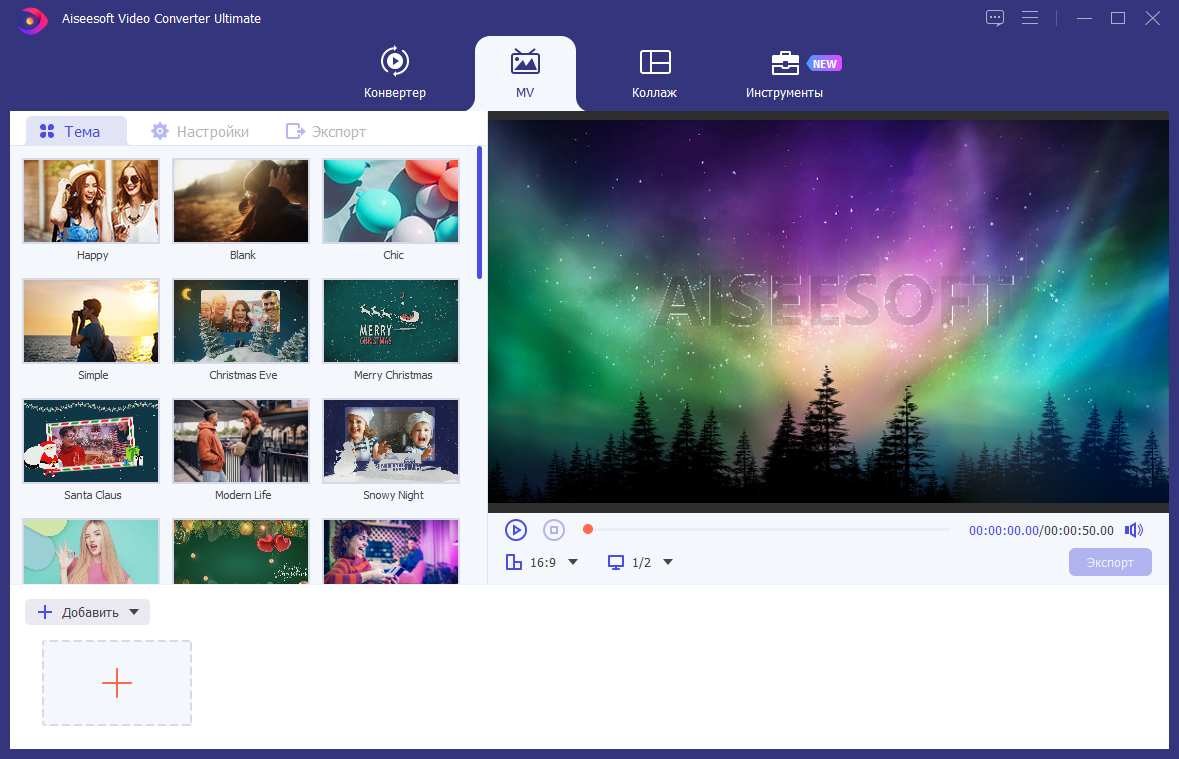Click the playback progress slider handle
Viewport: 1179px width, 759px height.
pos(588,530)
